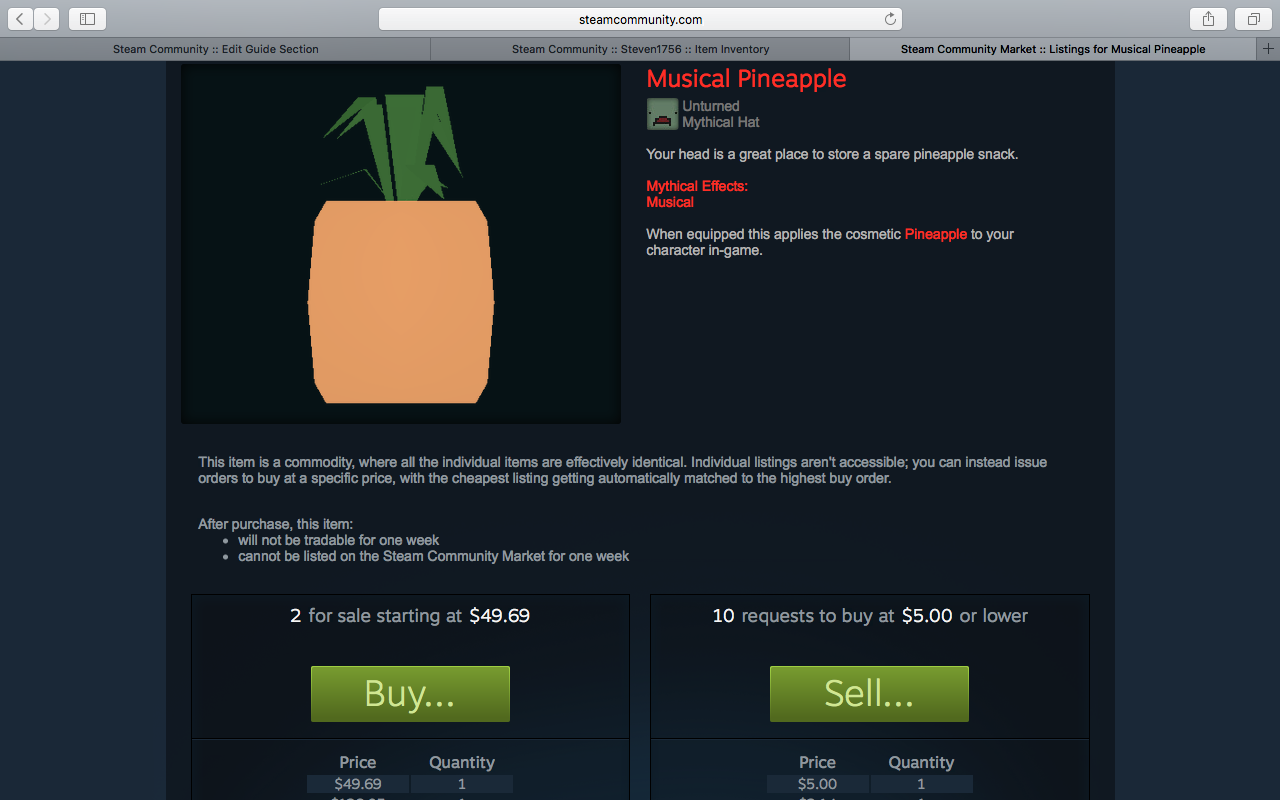Click the Musical Pineapple title
This screenshot has height=800, width=1280.
click(746, 79)
